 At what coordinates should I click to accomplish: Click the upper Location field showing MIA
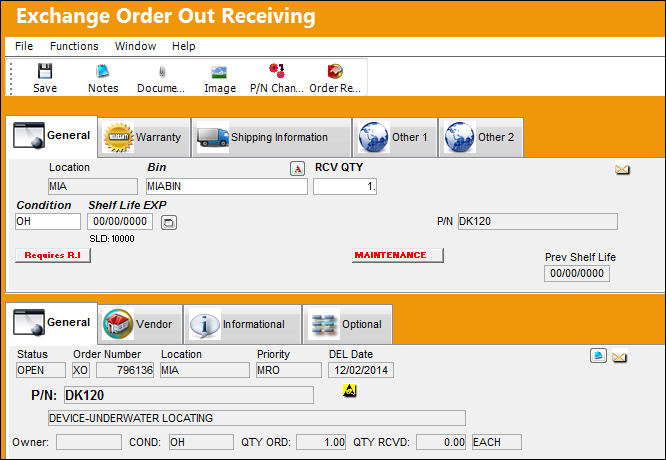click(93, 186)
